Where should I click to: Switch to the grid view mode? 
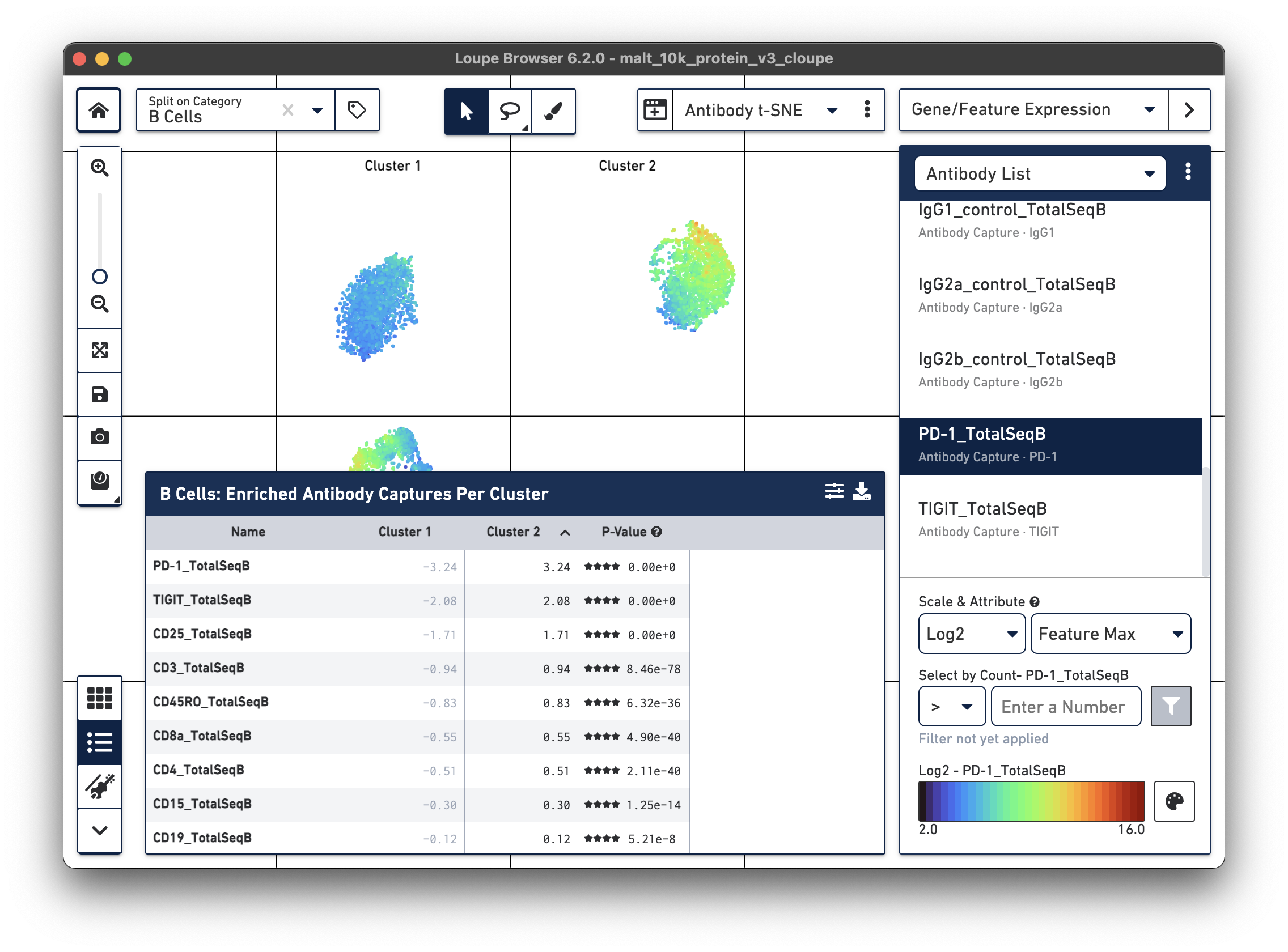pos(99,698)
